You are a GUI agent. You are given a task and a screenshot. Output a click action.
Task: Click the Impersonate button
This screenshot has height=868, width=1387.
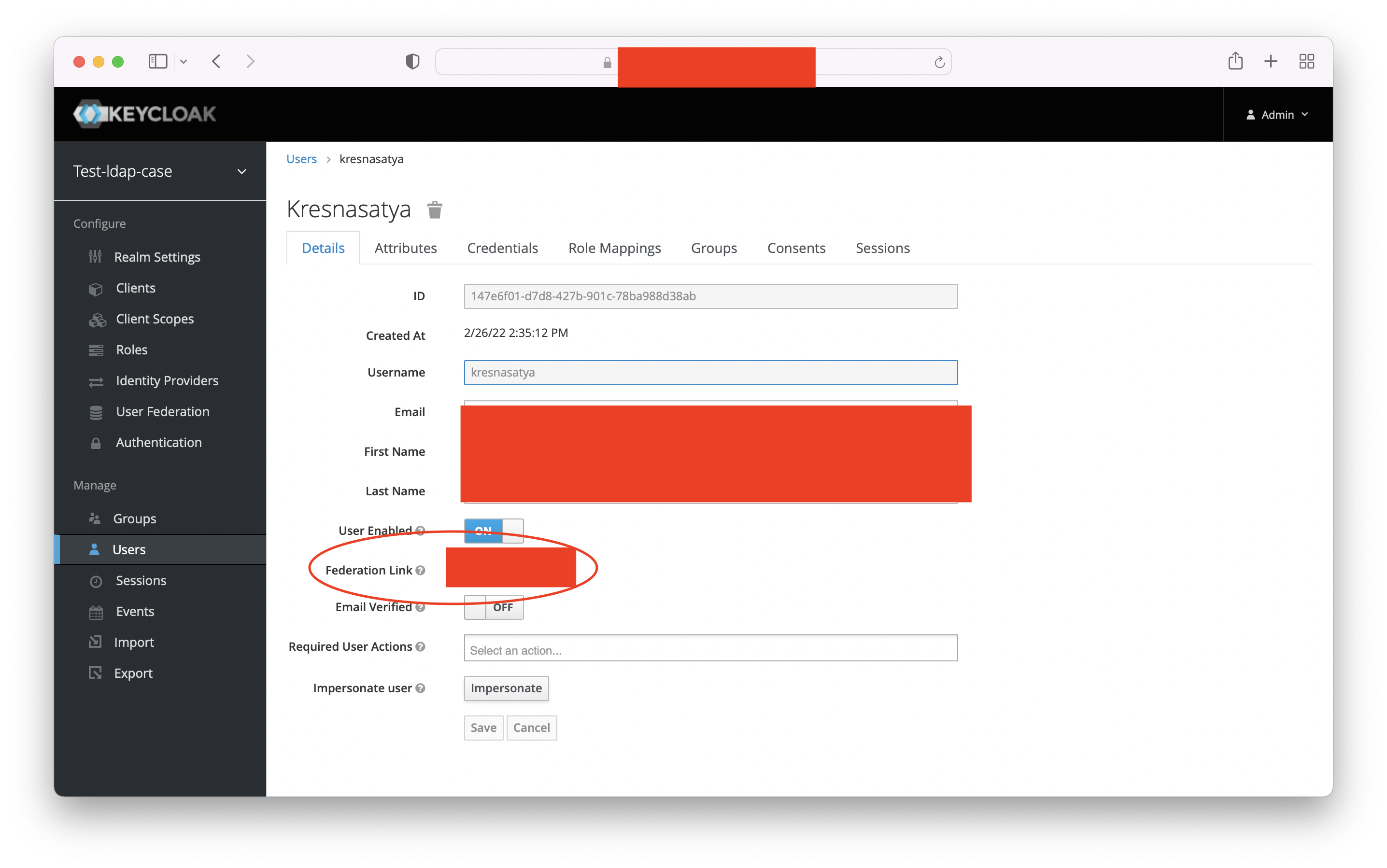pyautogui.click(x=506, y=688)
